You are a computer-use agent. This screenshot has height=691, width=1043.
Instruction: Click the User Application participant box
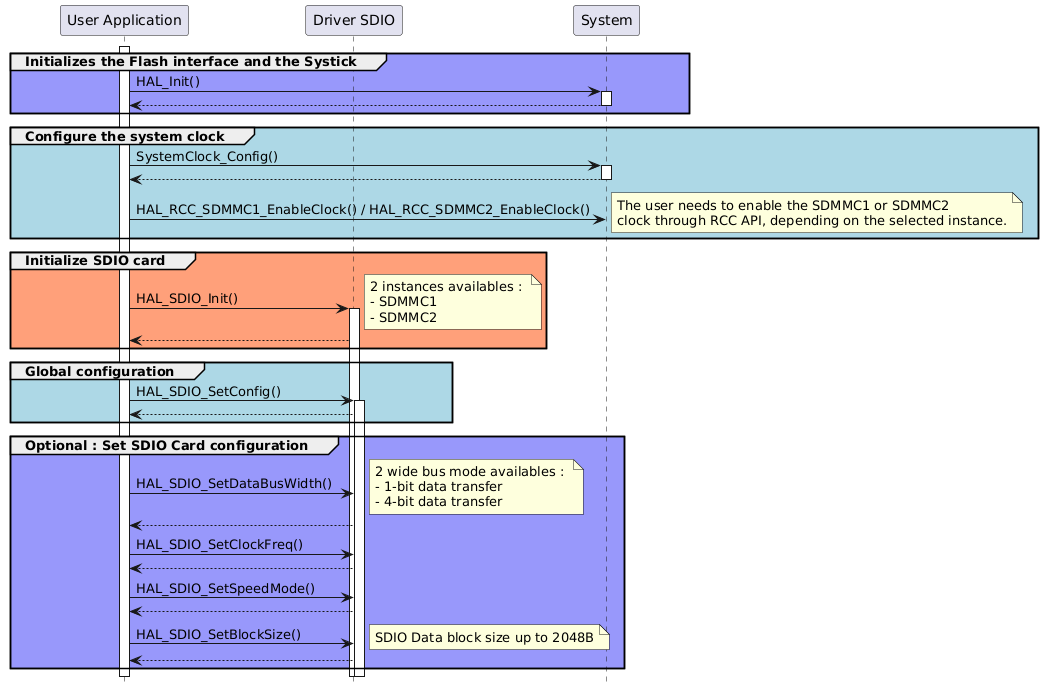pyautogui.click(x=124, y=21)
